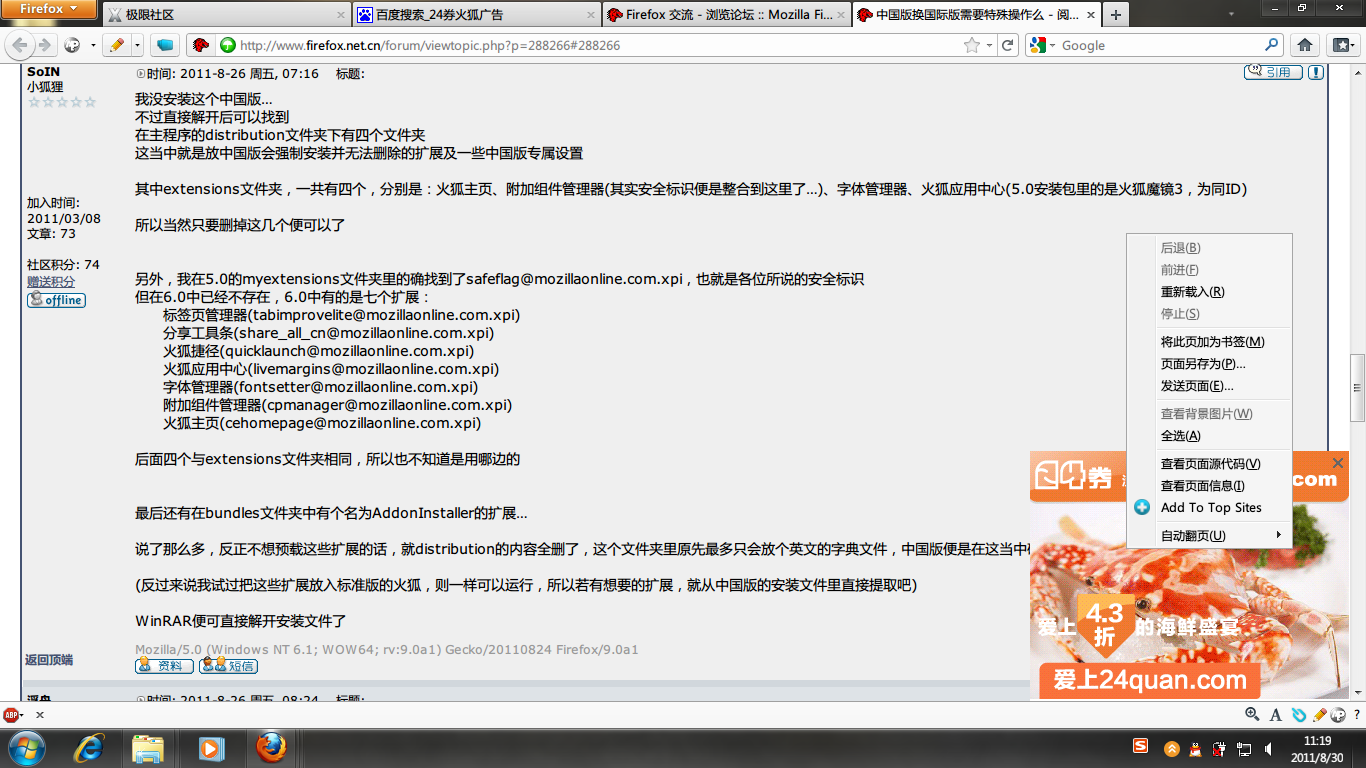
Task: Choose 查看页面源代码 from context menu
Action: coord(1209,464)
